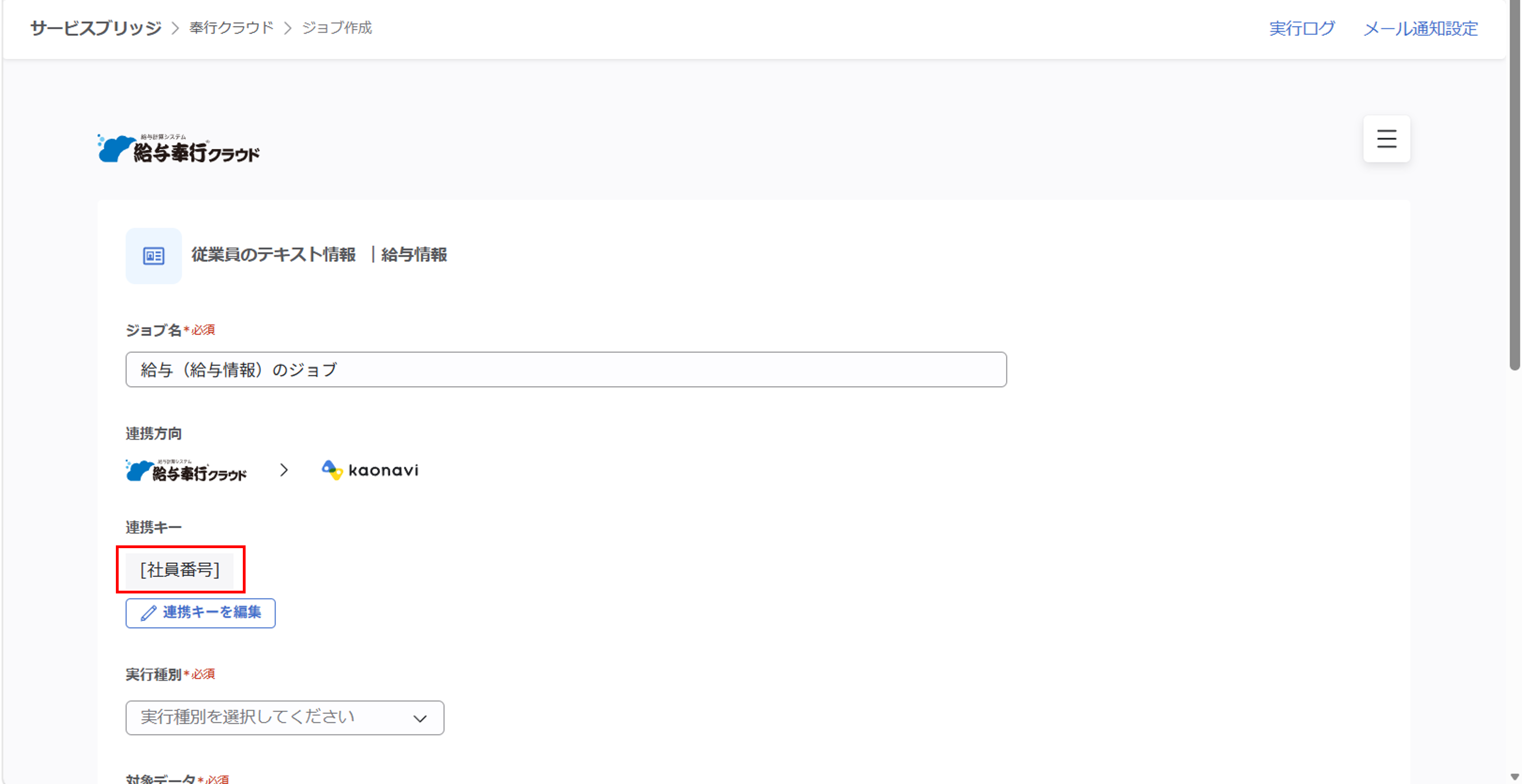Click the chevron arrow of 実行種別 select
1522x784 pixels.
click(x=420, y=718)
